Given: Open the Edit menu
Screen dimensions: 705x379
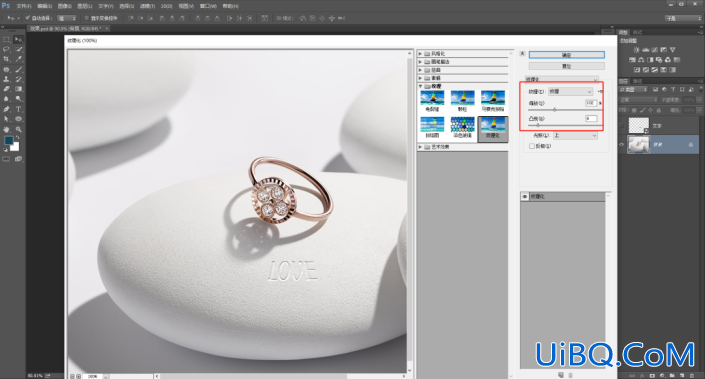Looking at the screenshot, I should click(x=44, y=6).
